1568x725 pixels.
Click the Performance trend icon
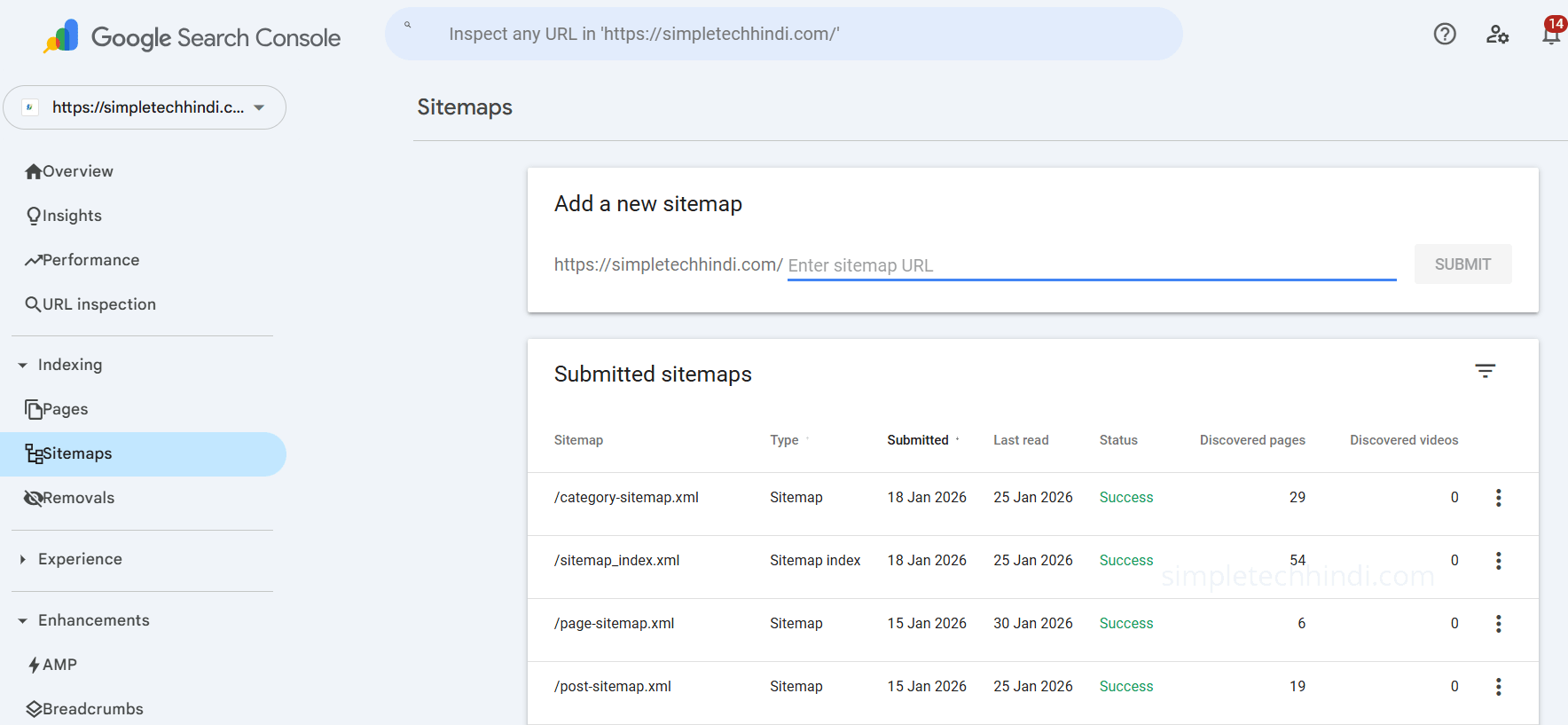34,260
